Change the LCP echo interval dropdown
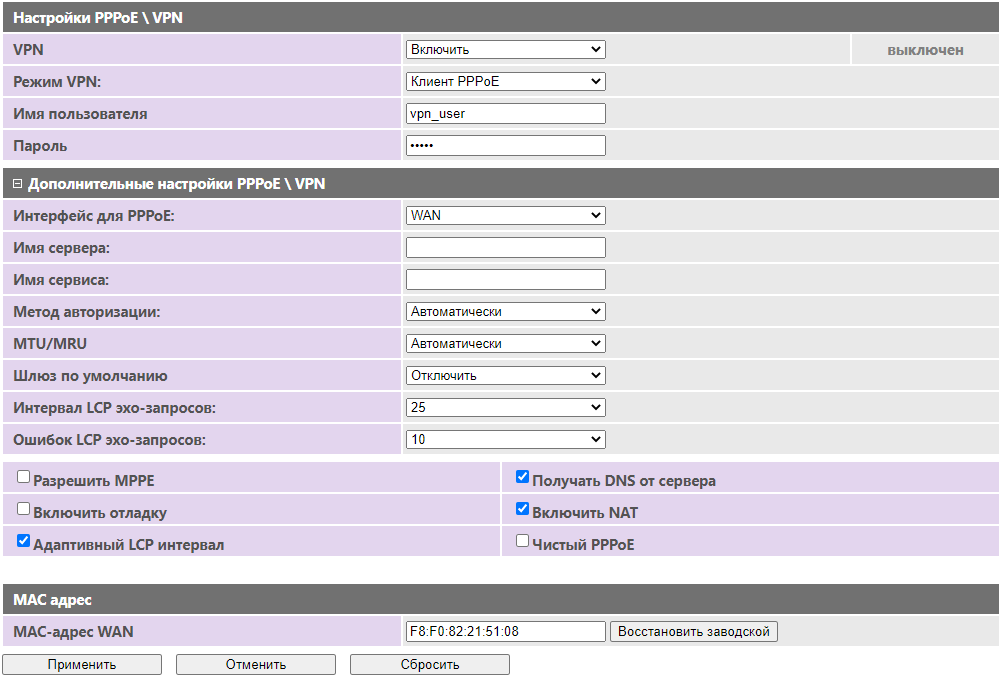The height and width of the screenshot is (679, 1003). [x=505, y=407]
